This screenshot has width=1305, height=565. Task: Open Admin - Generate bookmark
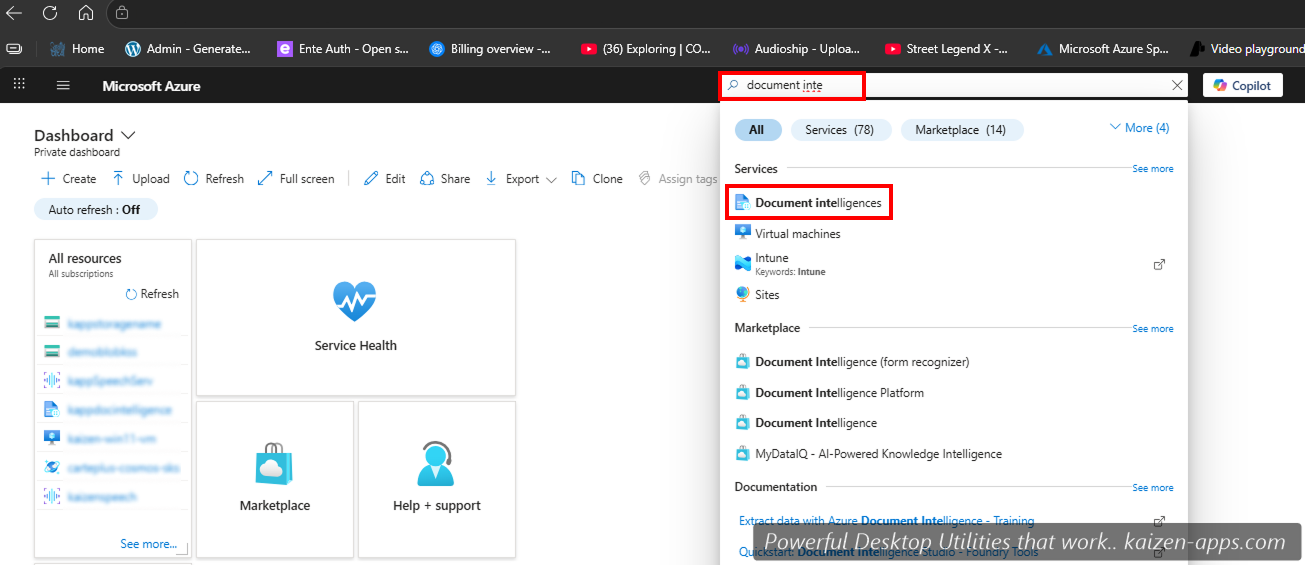[188, 48]
